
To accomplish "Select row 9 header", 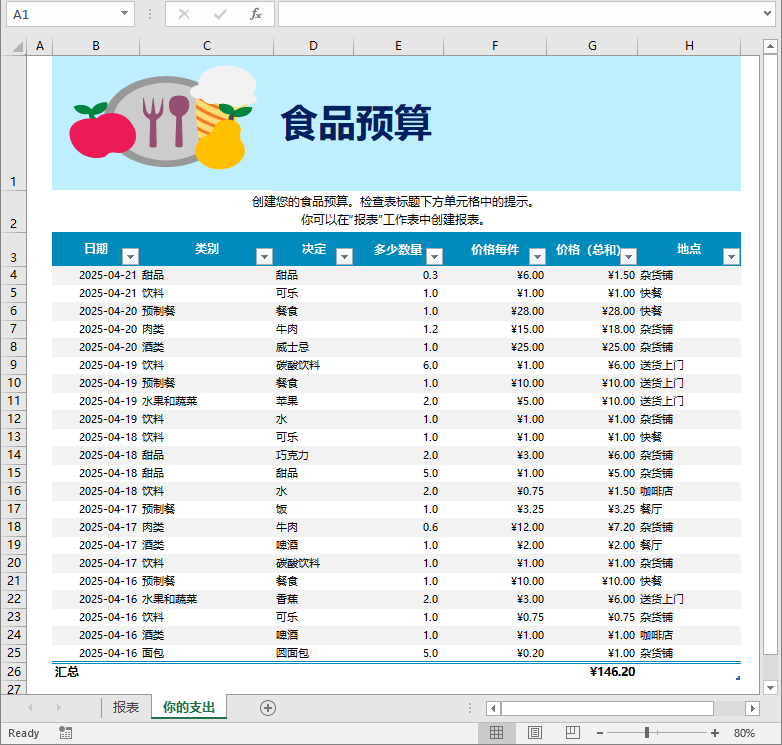I will pyautogui.click(x=13, y=365).
